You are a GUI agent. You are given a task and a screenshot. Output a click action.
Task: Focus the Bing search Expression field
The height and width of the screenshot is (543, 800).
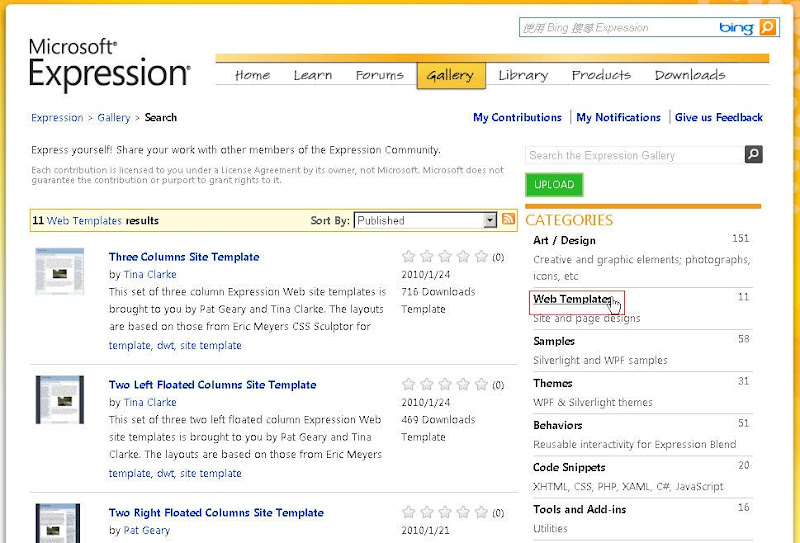point(617,28)
